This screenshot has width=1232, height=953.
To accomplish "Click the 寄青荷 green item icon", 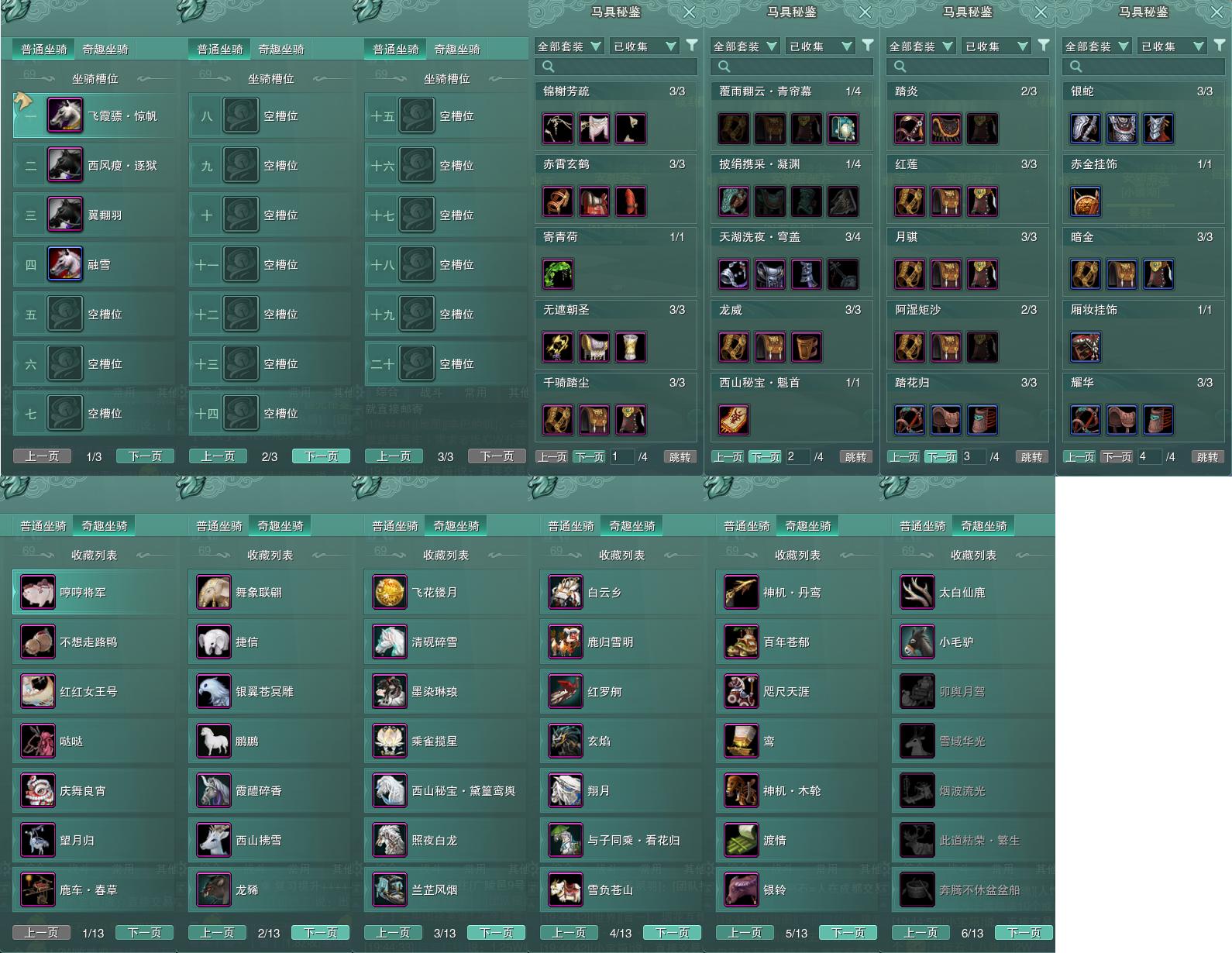I will click(x=558, y=274).
